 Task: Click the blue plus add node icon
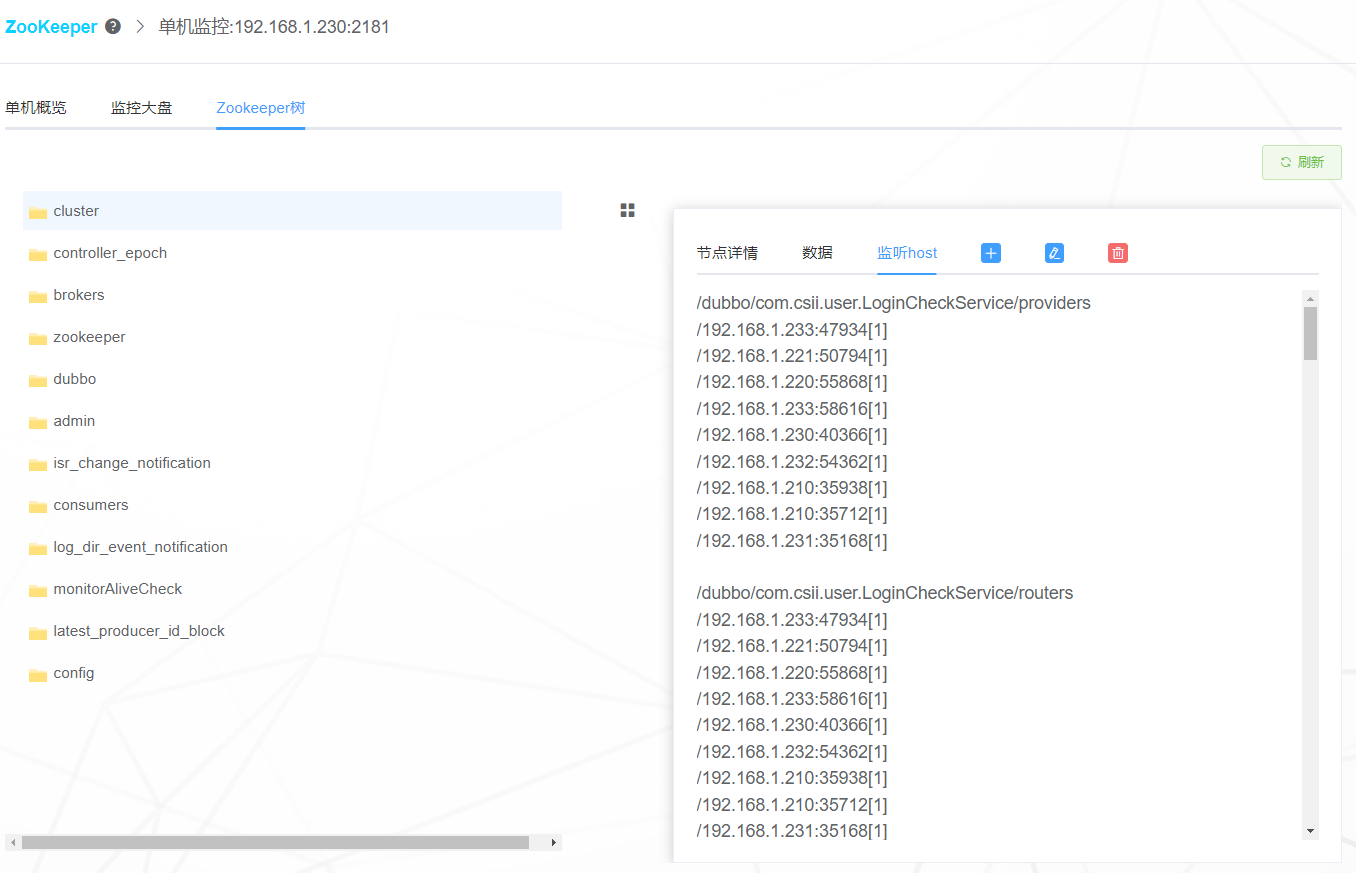[991, 253]
